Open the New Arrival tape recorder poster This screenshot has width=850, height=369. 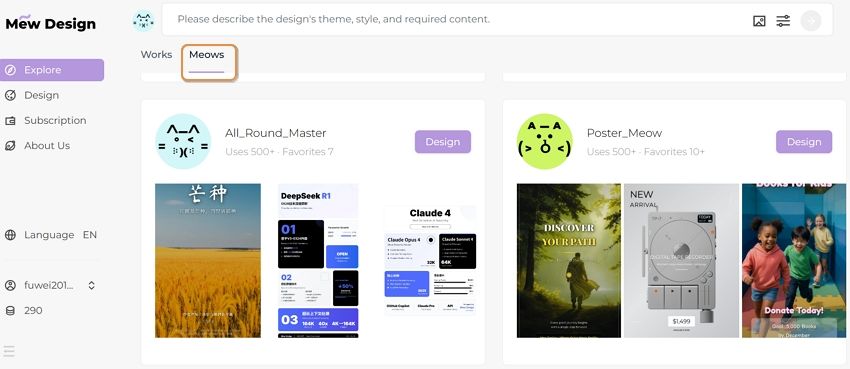pos(681,261)
